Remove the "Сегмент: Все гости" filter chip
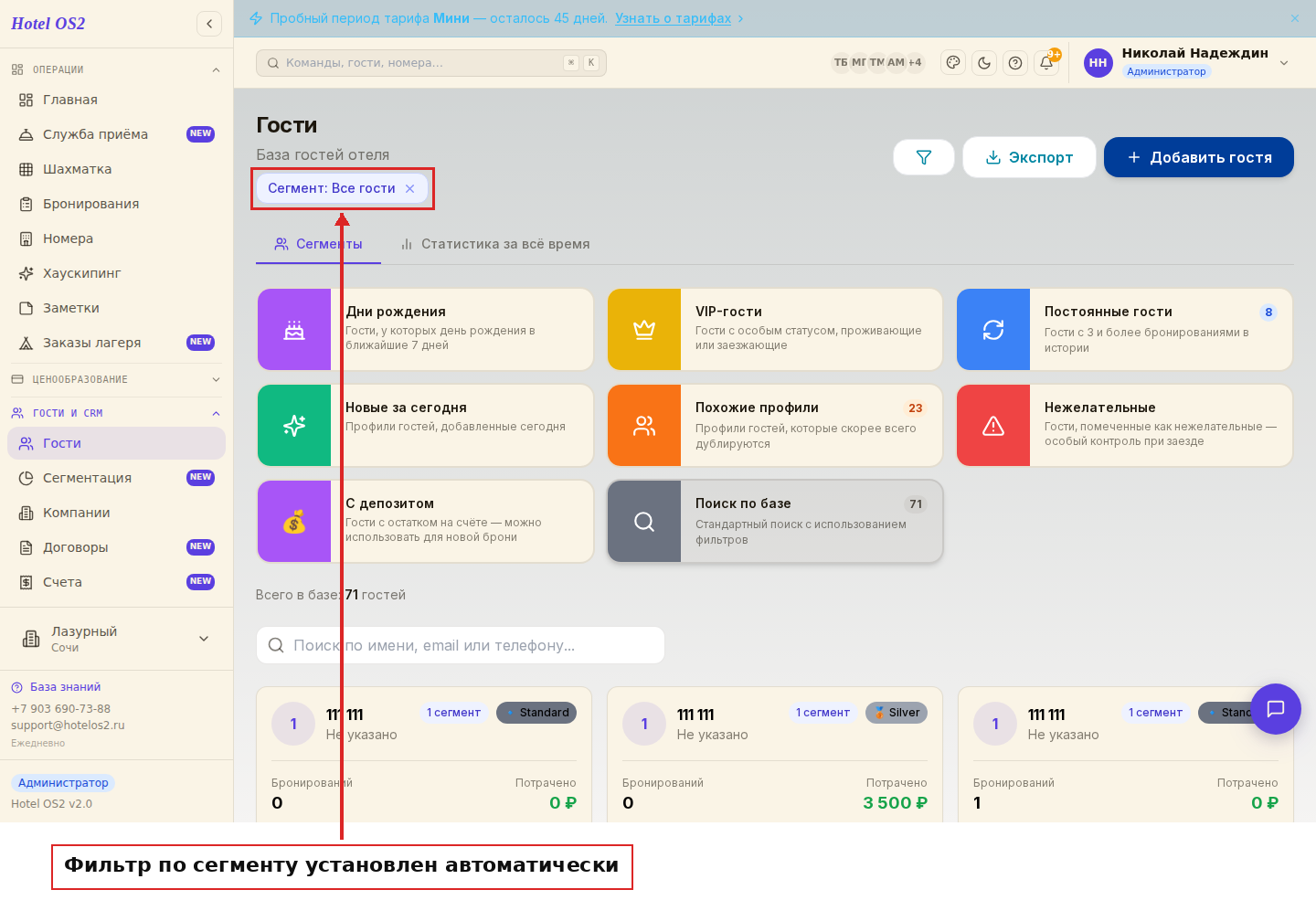The width and height of the screenshot is (1316, 911). [x=410, y=188]
